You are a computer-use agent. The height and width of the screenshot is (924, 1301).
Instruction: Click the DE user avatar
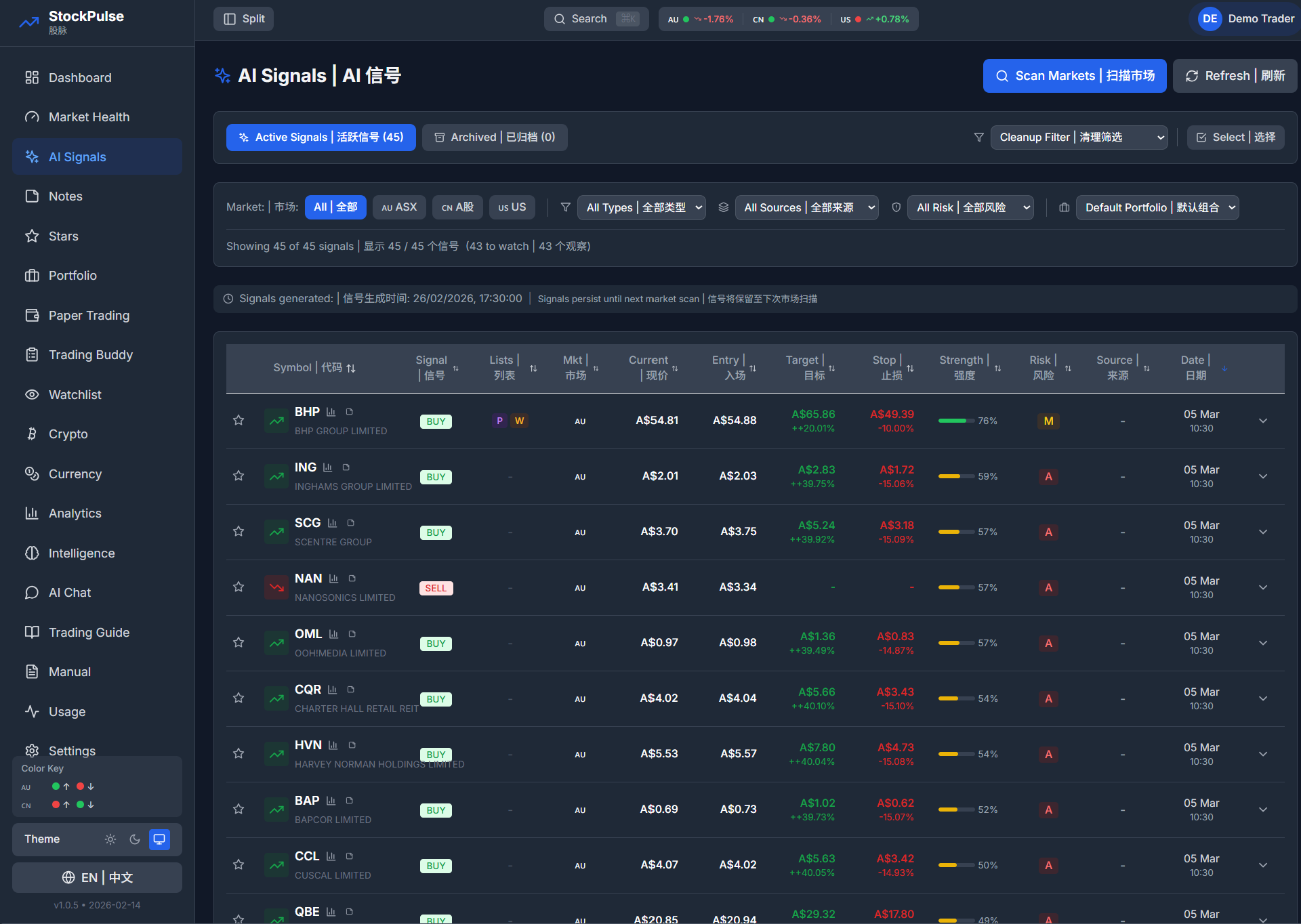coord(1210,19)
